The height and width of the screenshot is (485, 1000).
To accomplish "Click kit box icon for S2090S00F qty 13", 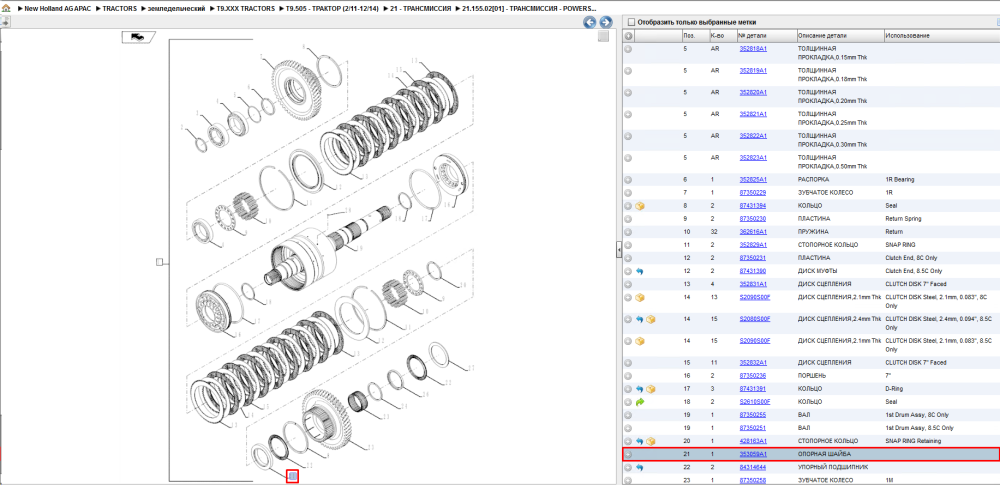I will tap(640, 297).
